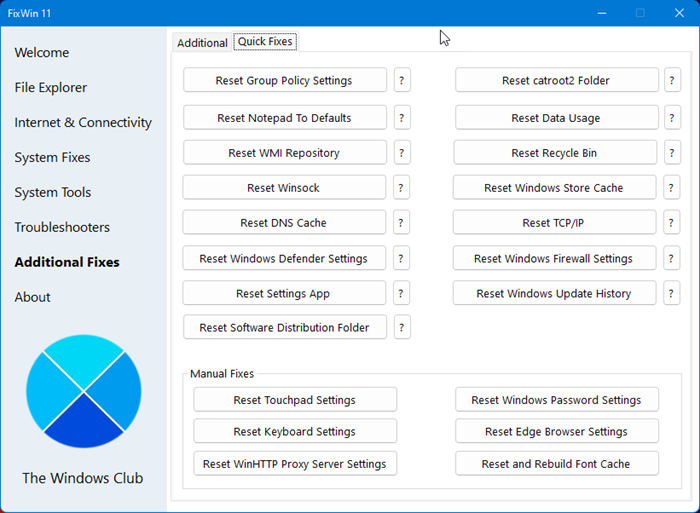
Task: Go to Troubleshooters section
Action: coord(62,227)
